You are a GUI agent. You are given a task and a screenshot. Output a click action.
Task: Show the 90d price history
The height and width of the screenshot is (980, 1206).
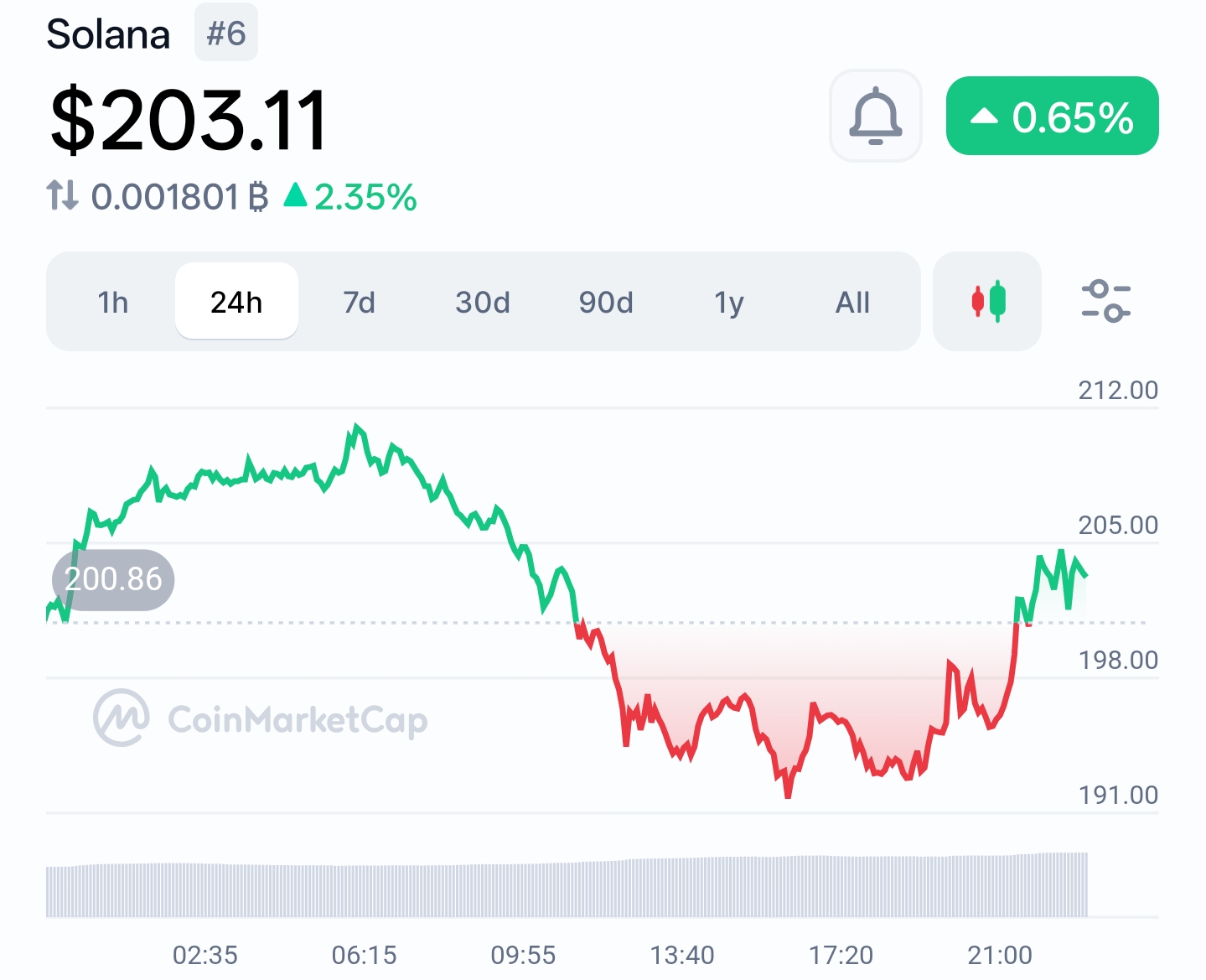(606, 301)
